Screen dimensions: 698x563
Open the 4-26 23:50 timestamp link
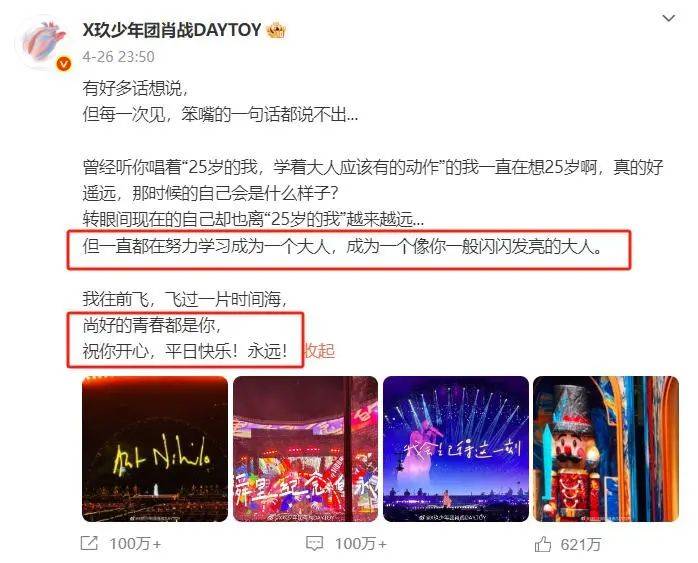(x=118, y=57)
